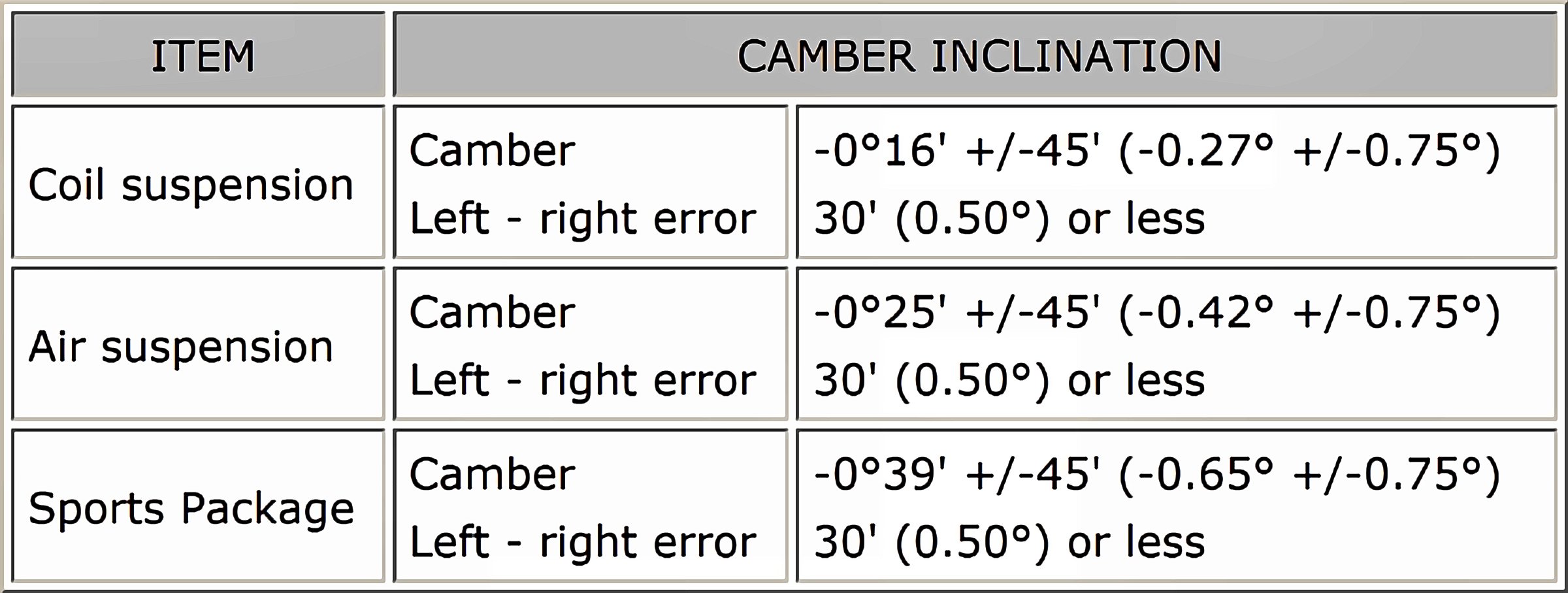Image resolution: width=1568 pixels, height=593 pixels.
Task: Select the (-0.27° +/-0.75°) decimal value
Action: click(x=1309, y=151)
